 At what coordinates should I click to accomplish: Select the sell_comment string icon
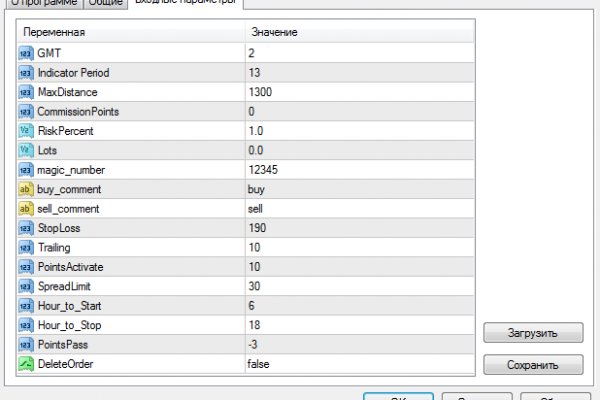point(26,209)
